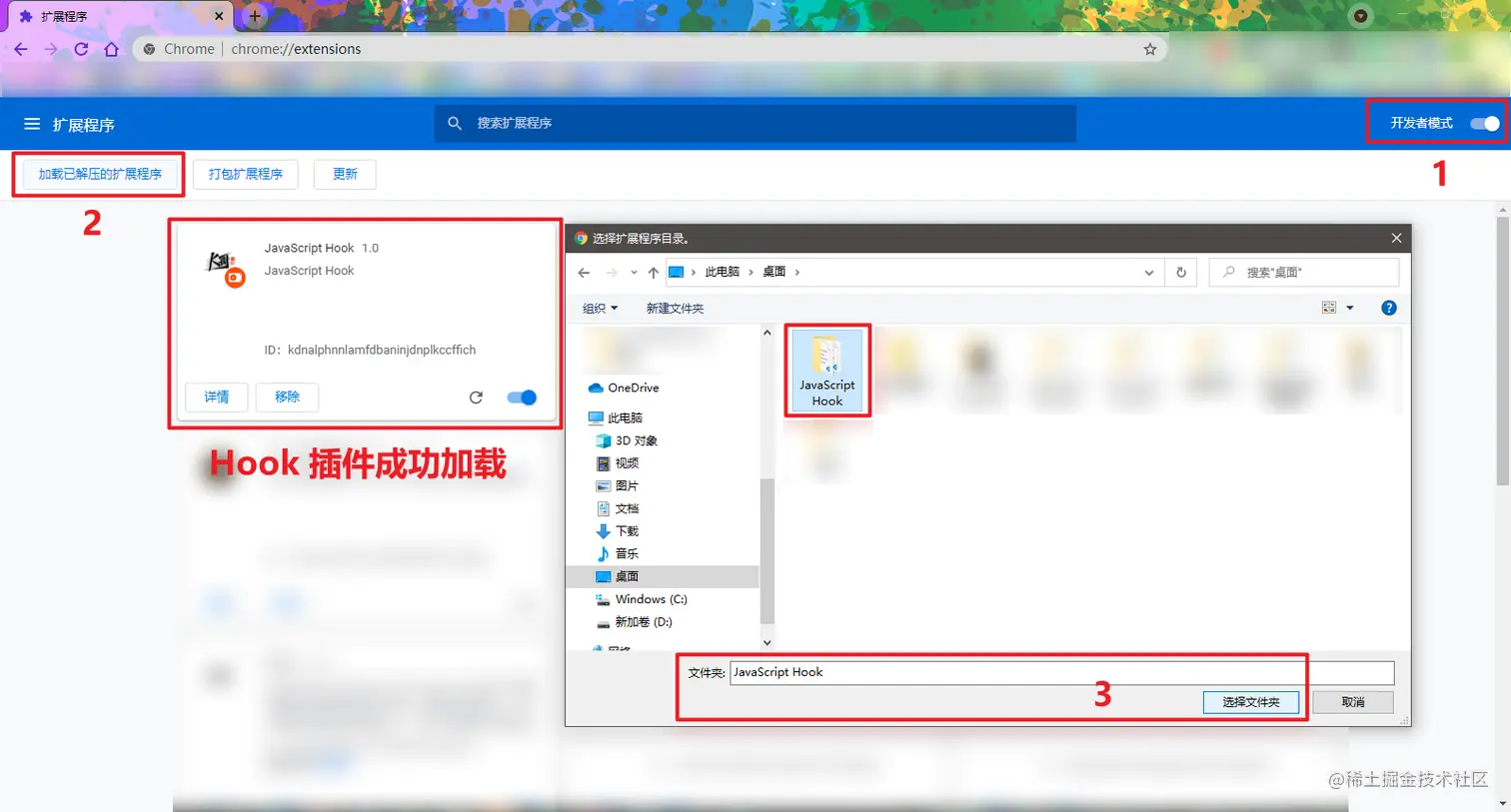
Task: Click the Chrome forward arrow
Action: (x=51, y=49)
